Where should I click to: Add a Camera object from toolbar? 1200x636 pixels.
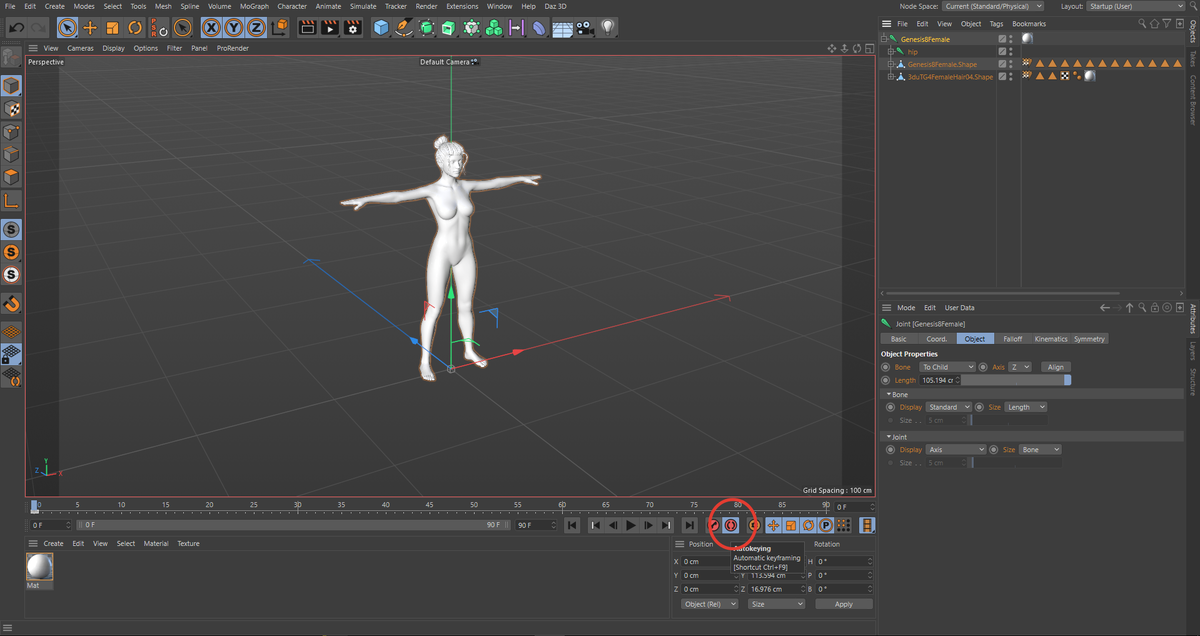pyautogui.click(x=586, y=28)
